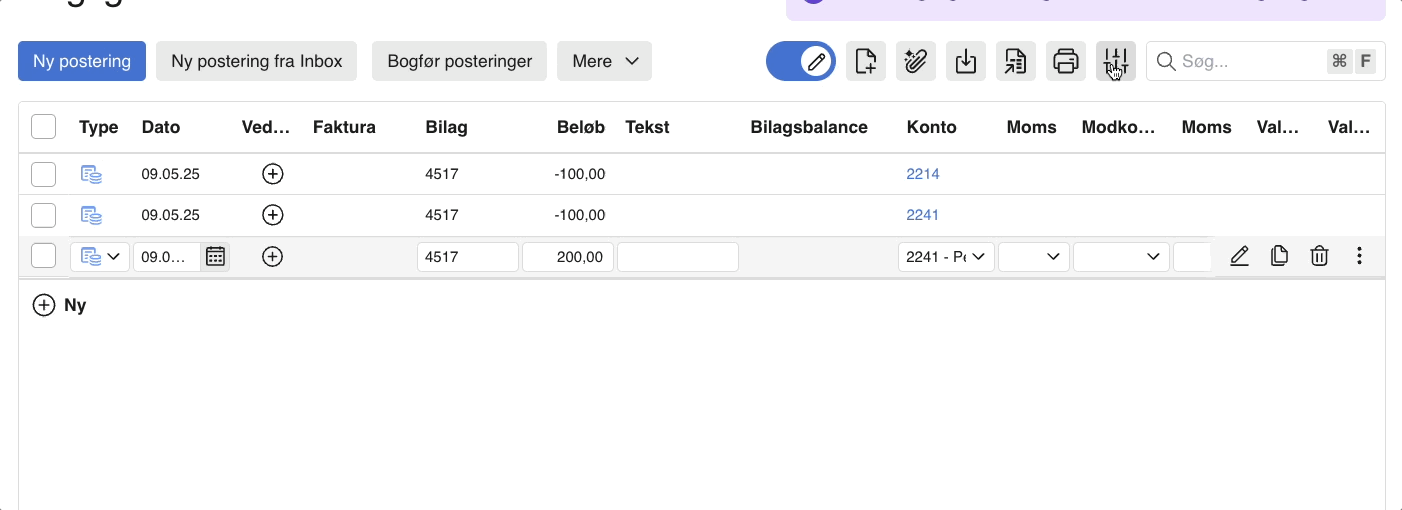The image size is (1402, 510).
Task: Open the entry type dropdown in edit row
Action: [100, 257]
